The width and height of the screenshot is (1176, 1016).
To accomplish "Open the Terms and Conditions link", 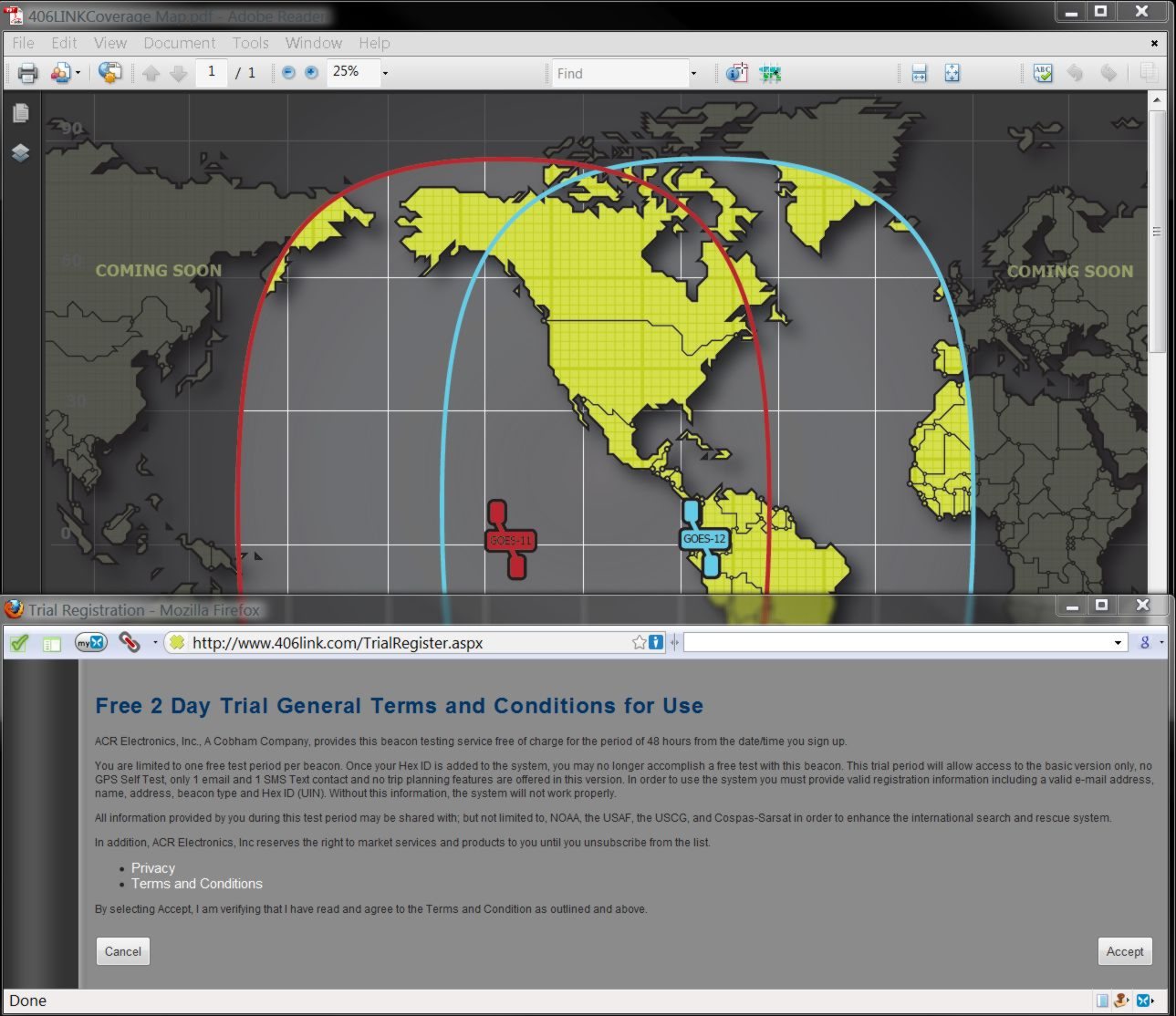I will 197,884.
